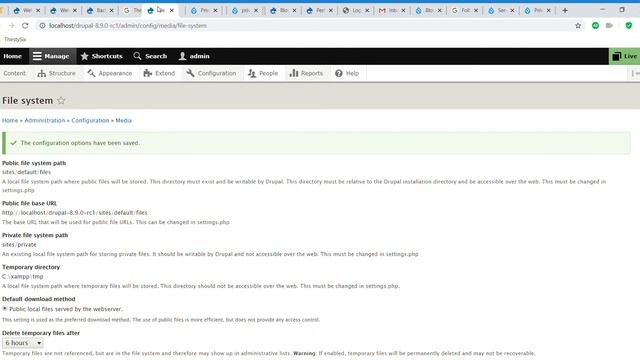Image resolution: width=640 pixels, height=360 pixels.
Task: Open the People admin section
Action: coord(263,73)
